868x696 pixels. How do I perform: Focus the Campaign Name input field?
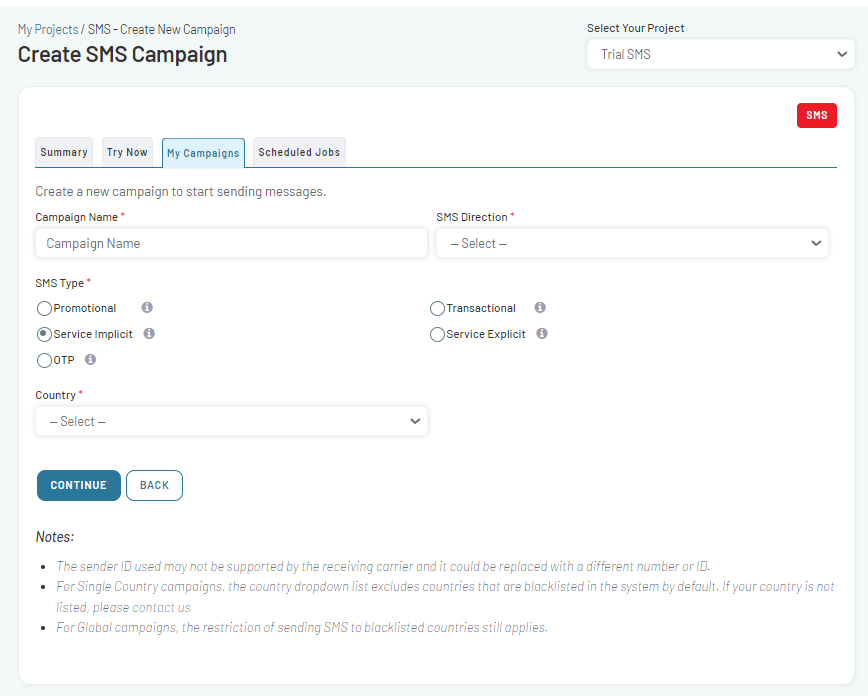231,243
